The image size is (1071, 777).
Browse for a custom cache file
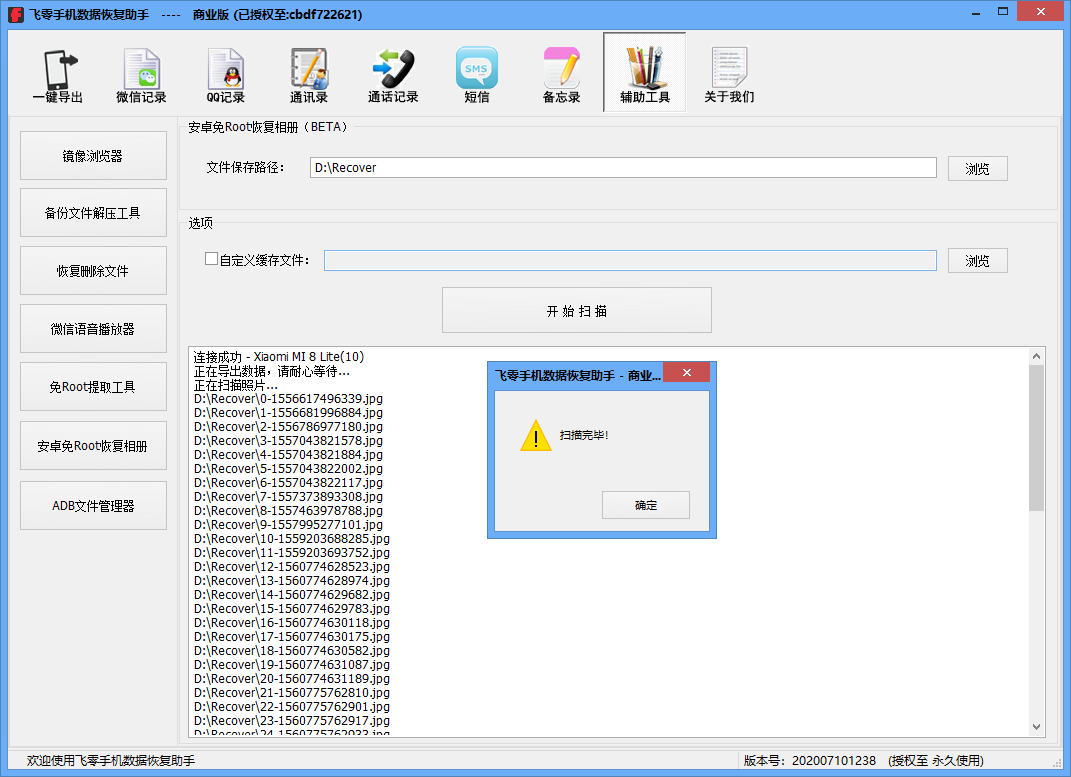pyautogui.click(x=977, y=260)
